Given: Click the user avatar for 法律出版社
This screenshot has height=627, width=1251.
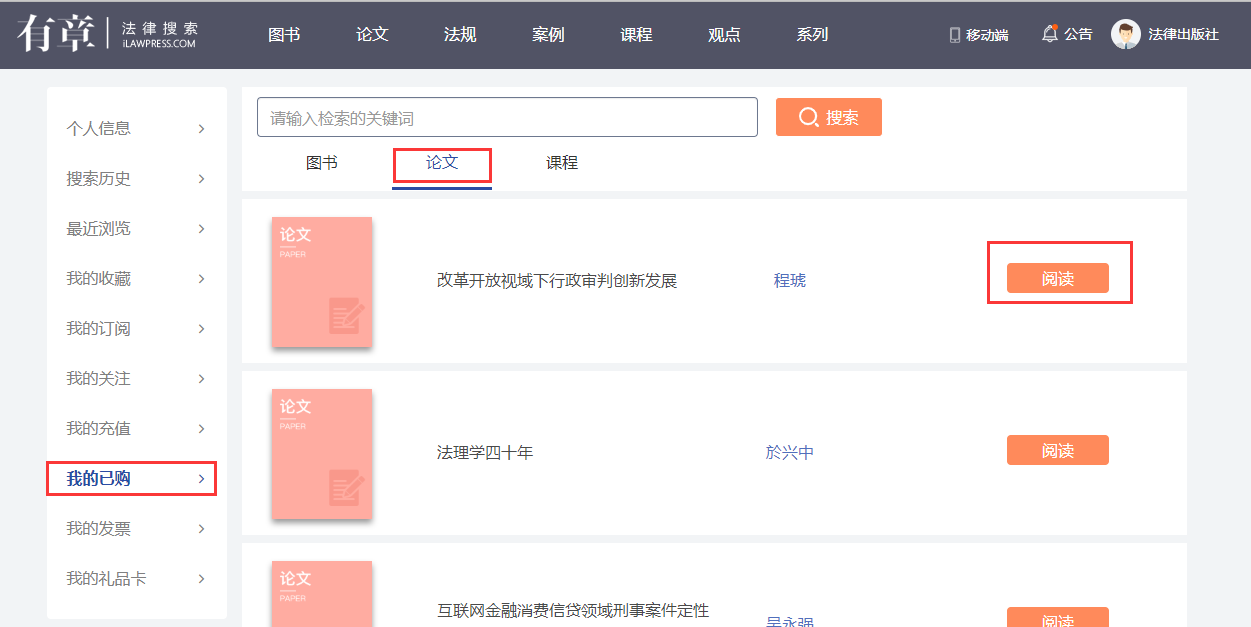Looking at the screenshot, I should [1125, 35].
